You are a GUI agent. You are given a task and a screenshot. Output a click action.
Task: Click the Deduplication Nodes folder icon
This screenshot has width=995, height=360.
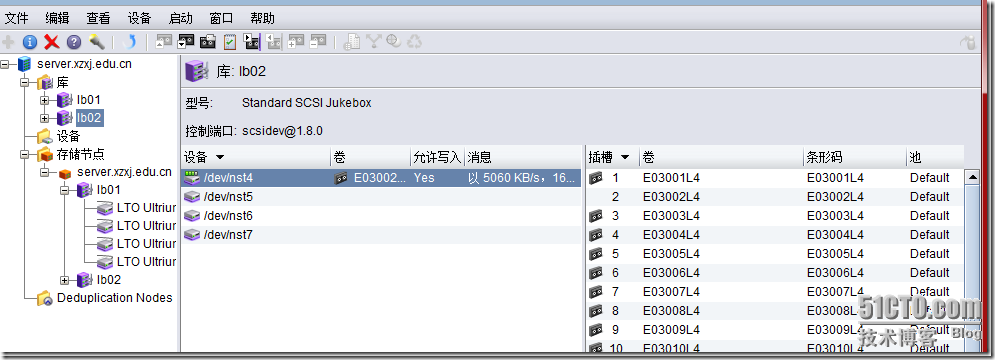[44, 298]
